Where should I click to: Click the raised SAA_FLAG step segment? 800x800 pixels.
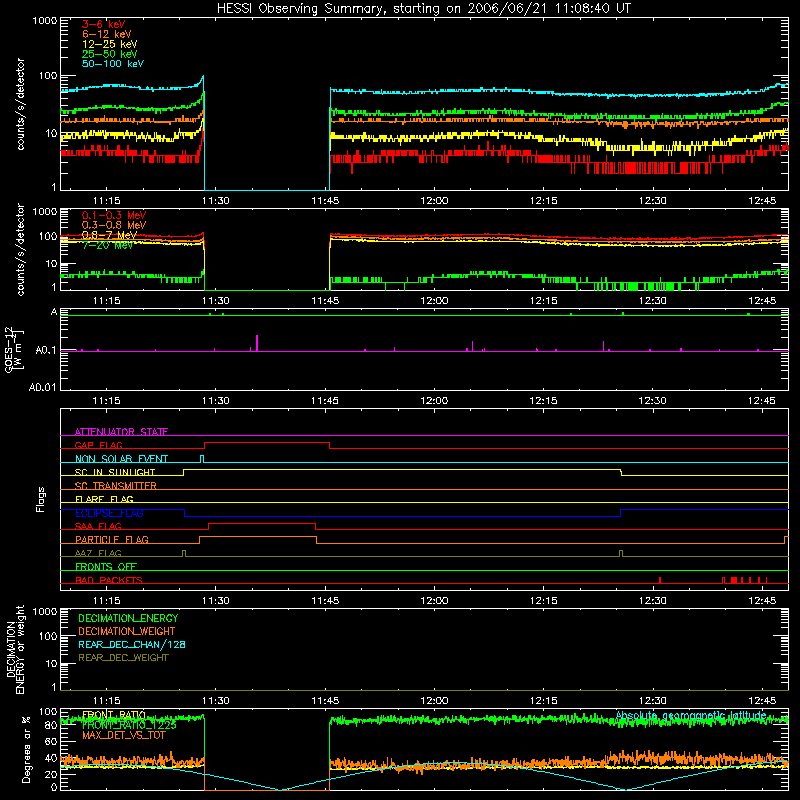point(262,523)
